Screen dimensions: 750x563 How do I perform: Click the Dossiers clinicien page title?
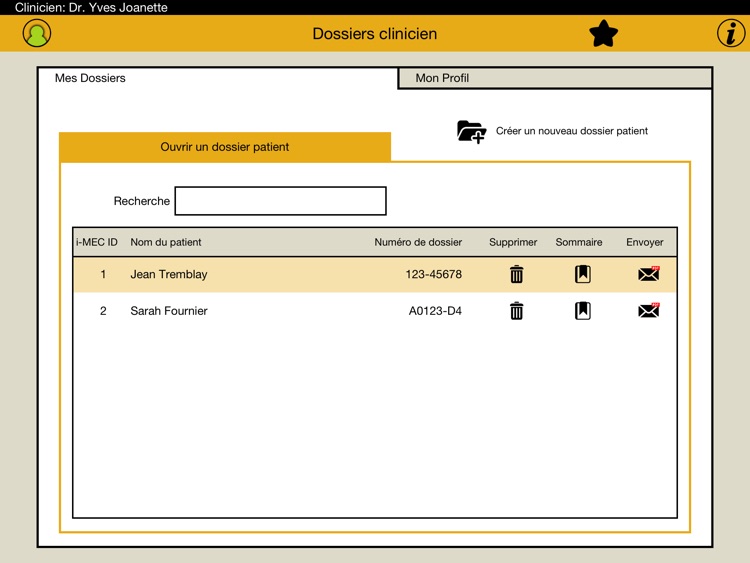pos(375,33)
